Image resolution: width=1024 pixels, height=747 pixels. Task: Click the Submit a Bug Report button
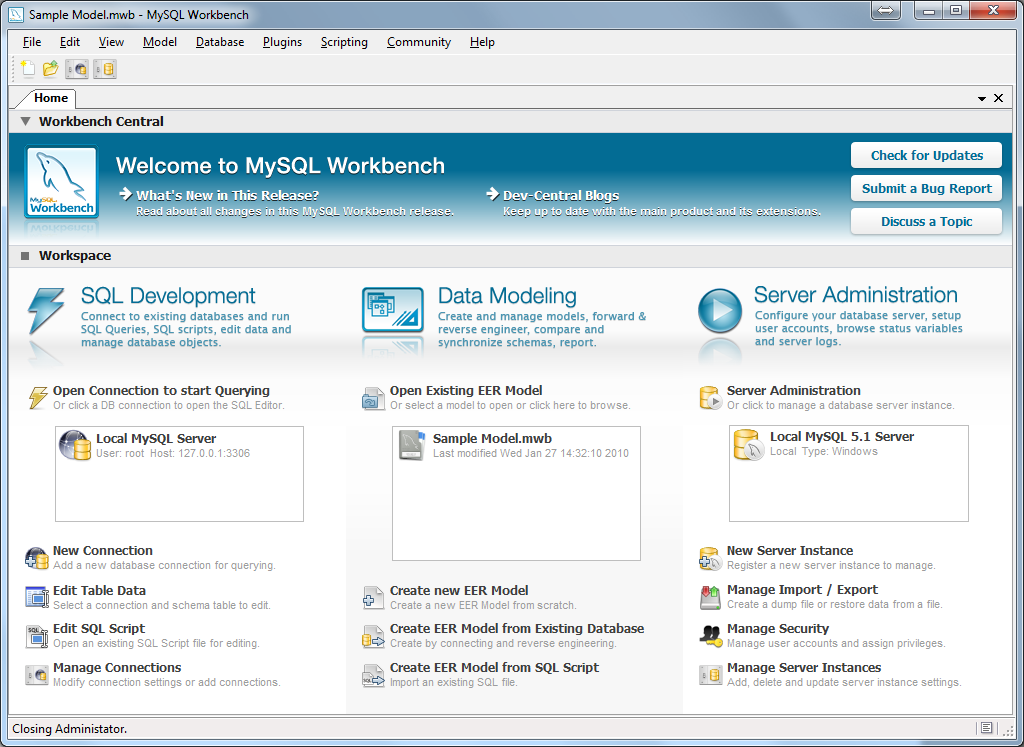click(x=925, y=188)
